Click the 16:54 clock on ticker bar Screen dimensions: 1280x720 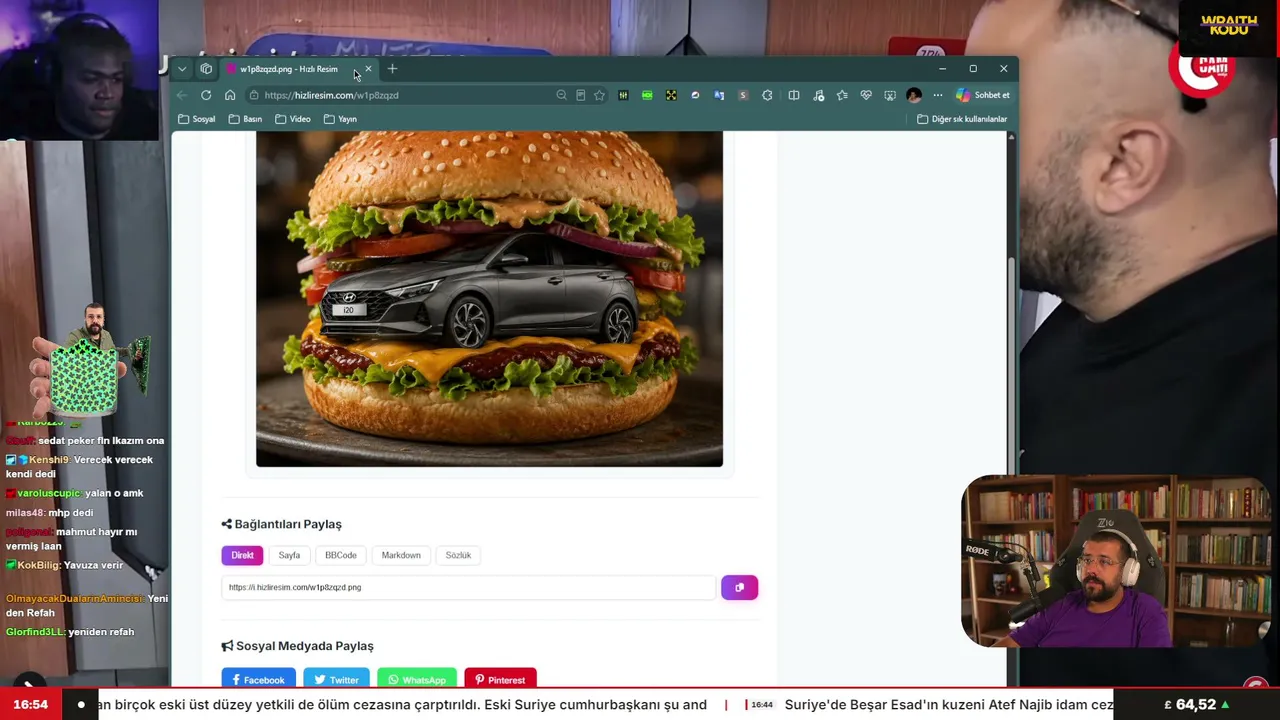coord(30,705)
